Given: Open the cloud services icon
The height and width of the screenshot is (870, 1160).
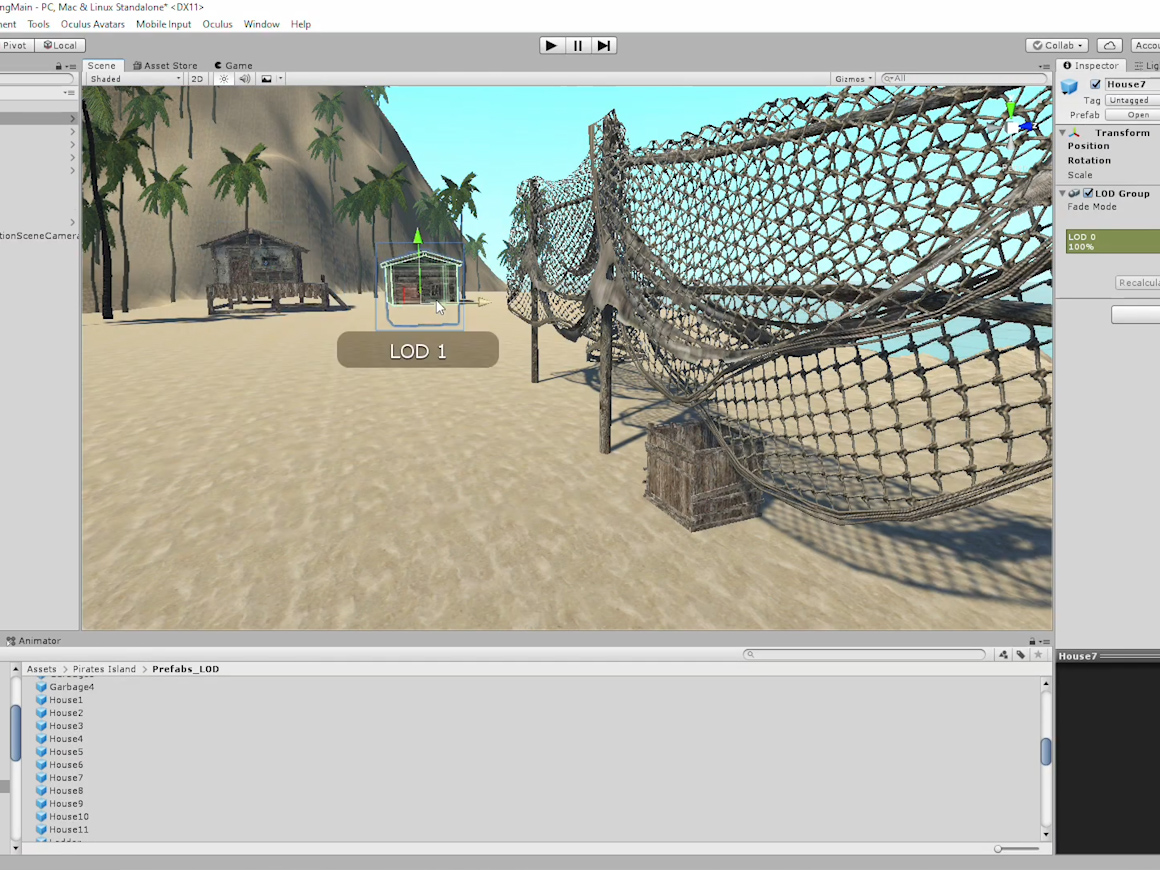Looking at the screenshot, I should (1109, 45).
